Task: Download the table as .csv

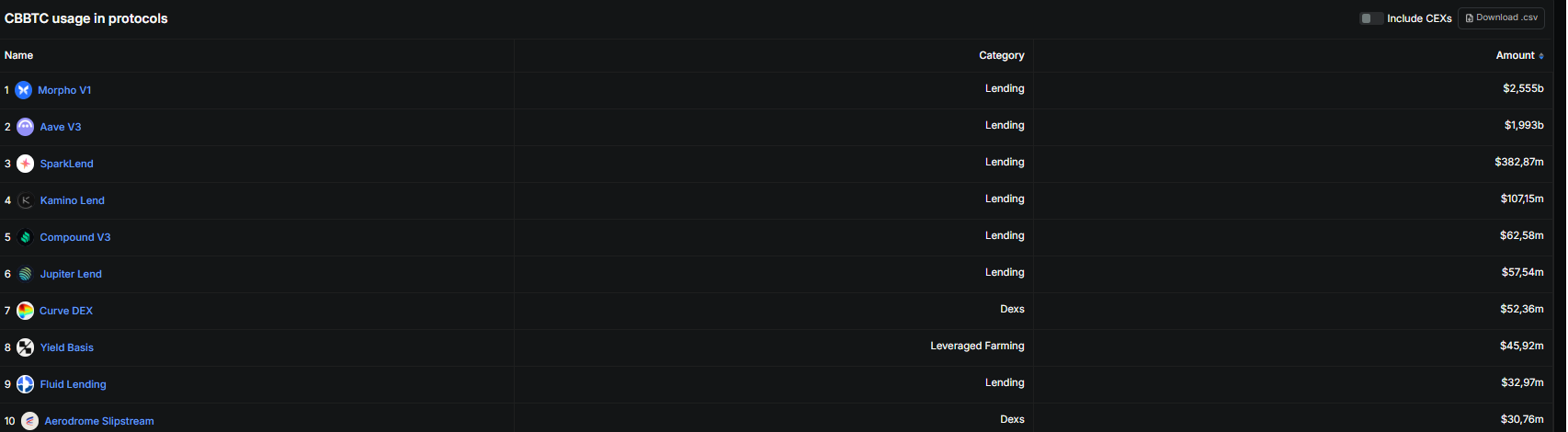Action: click(x=1501, y=18)
